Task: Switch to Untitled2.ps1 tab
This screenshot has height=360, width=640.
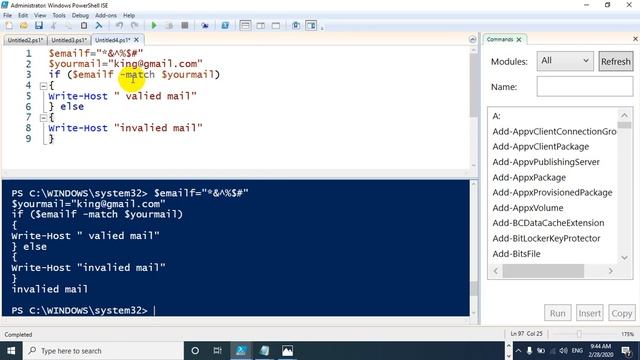Action: [25, 40]
